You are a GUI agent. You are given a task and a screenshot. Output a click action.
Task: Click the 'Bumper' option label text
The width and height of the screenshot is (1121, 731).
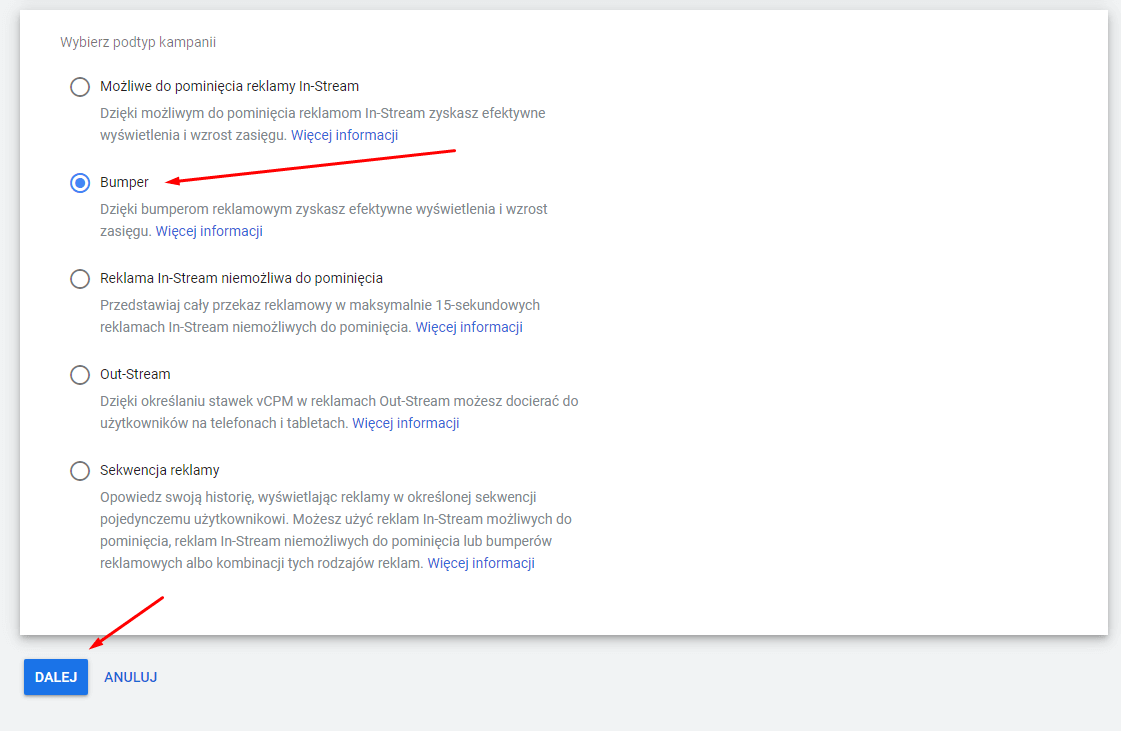124,183
